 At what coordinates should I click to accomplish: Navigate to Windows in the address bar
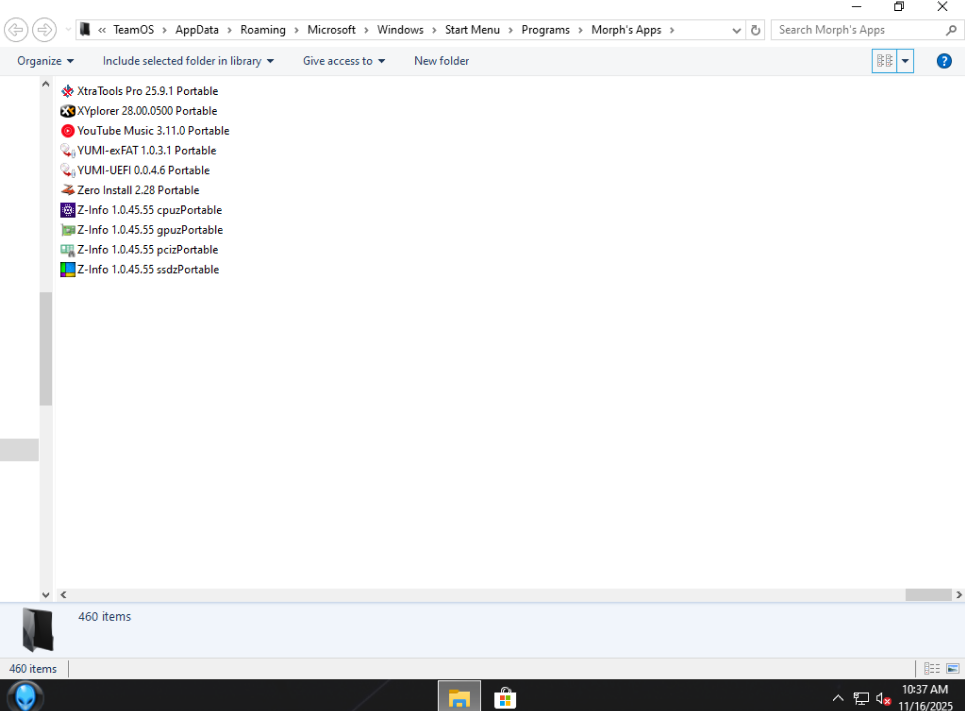[x=400, y=30]
